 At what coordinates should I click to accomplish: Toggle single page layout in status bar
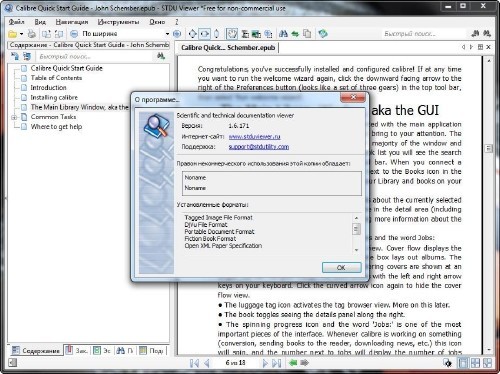tap(463, 363)
